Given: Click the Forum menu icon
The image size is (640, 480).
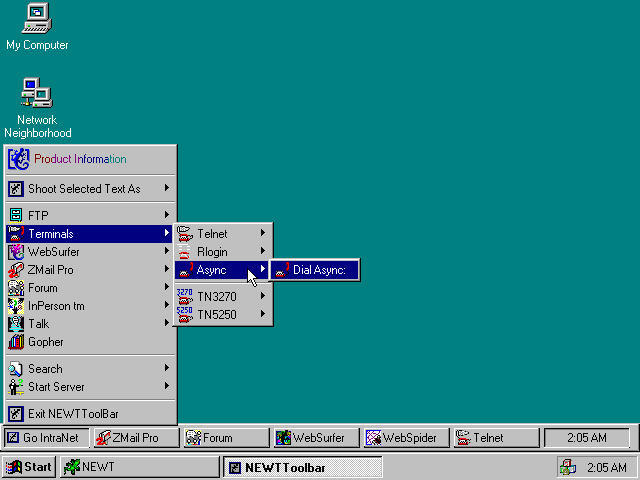Looking at the screenshot, I should point(16,288).
